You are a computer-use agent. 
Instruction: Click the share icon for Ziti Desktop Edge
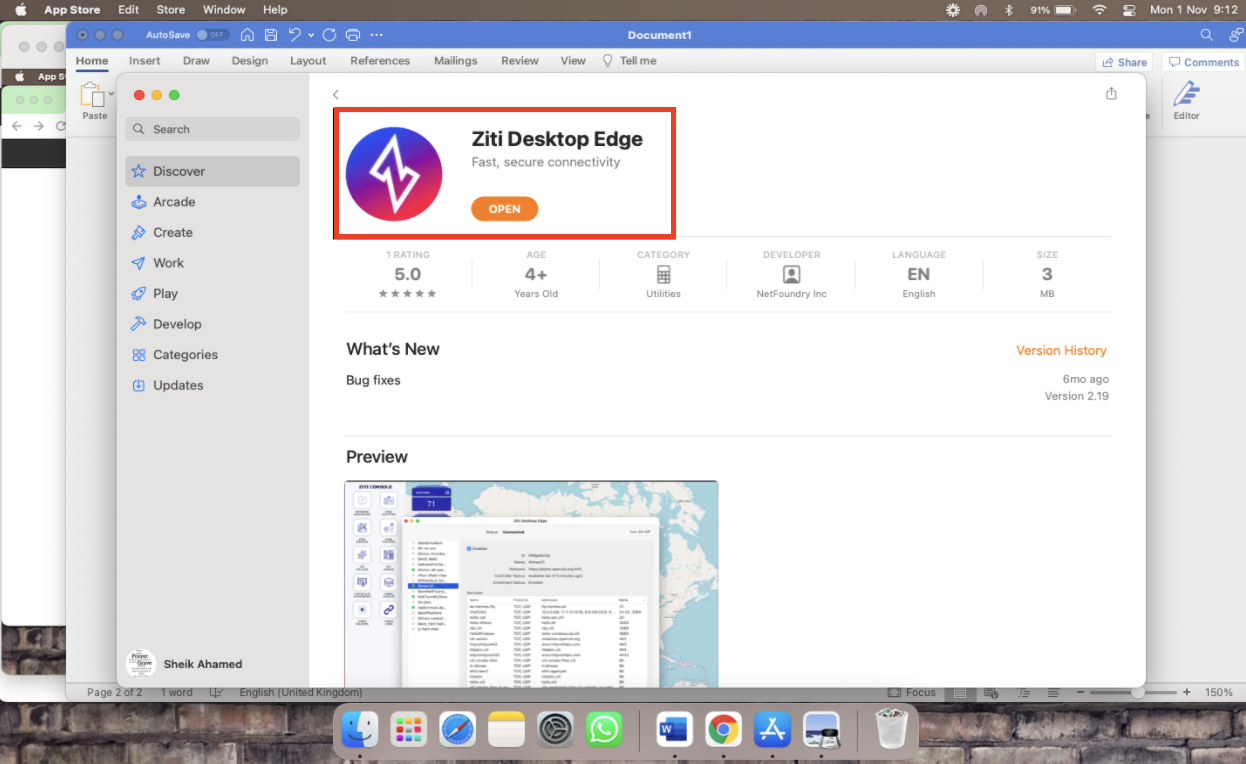[x=1111, y=93]
